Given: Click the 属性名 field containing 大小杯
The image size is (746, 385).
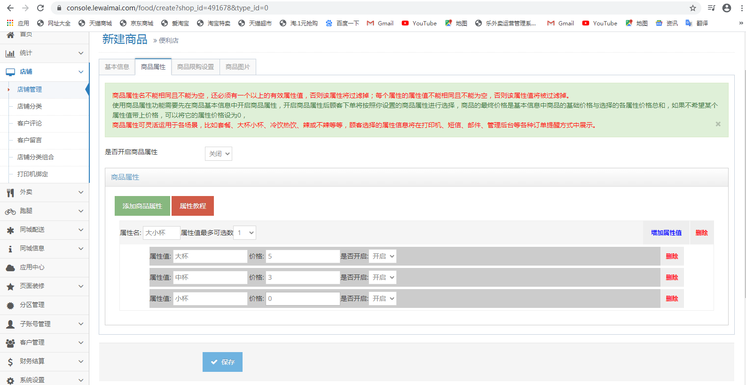Looking at the screenshot, I should 161,233.
